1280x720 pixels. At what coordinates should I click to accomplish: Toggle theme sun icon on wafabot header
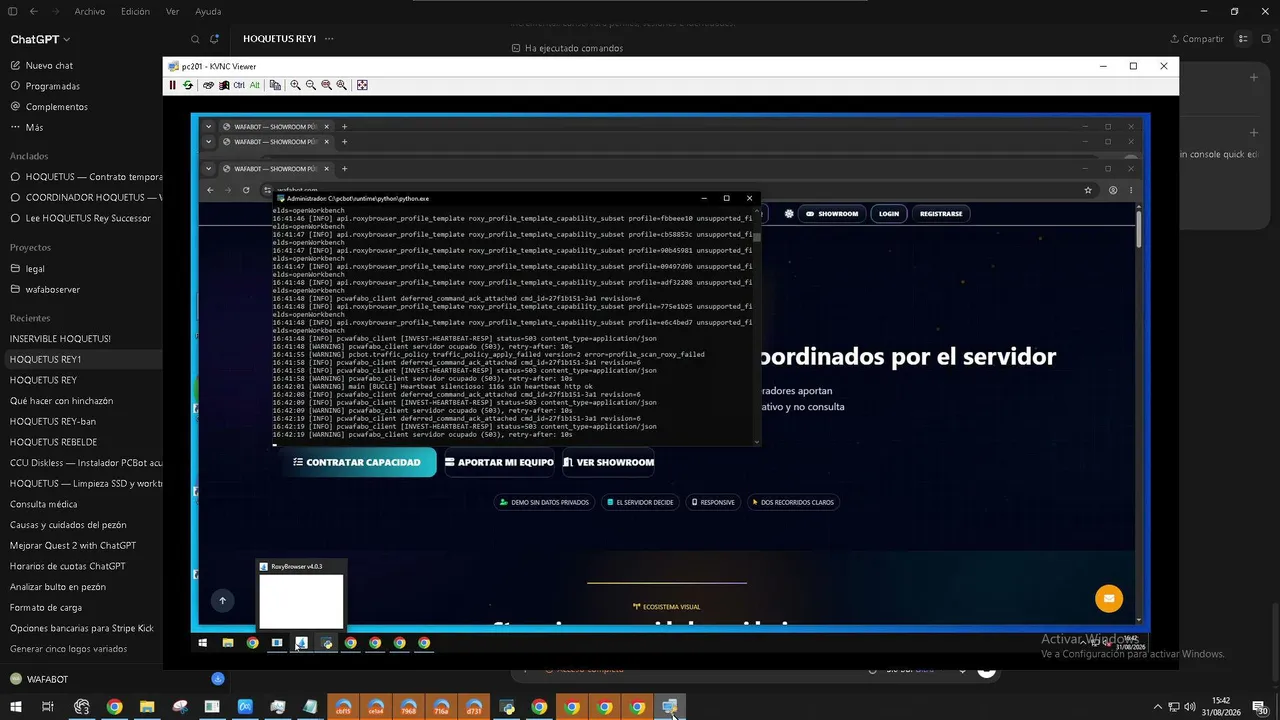click(789, 213)
